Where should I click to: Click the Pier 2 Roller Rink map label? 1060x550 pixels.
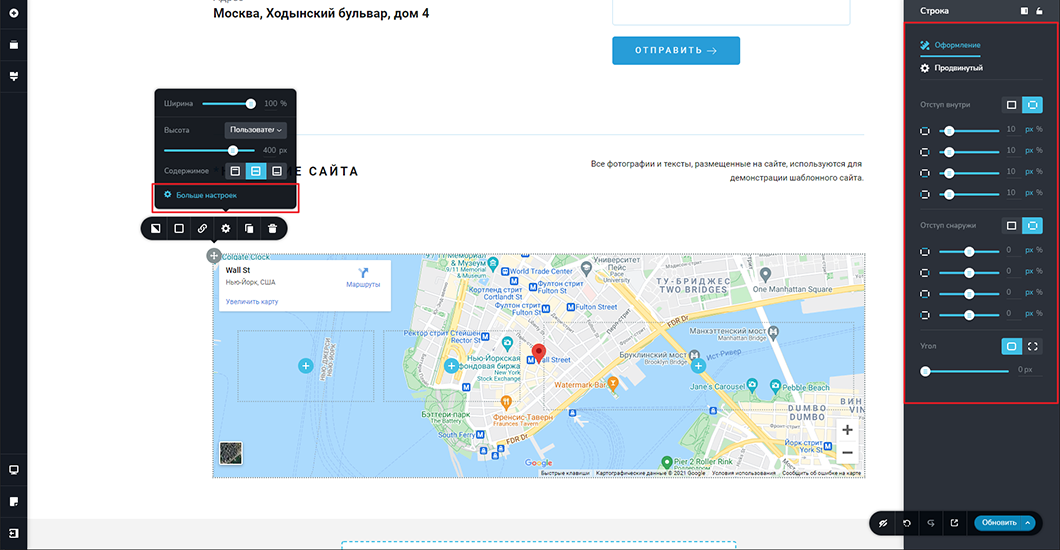703,462
